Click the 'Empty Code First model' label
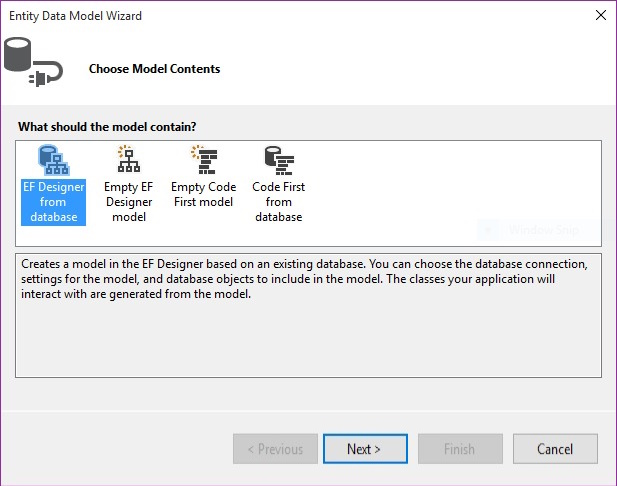617x486 pixels. coord(202,194)
